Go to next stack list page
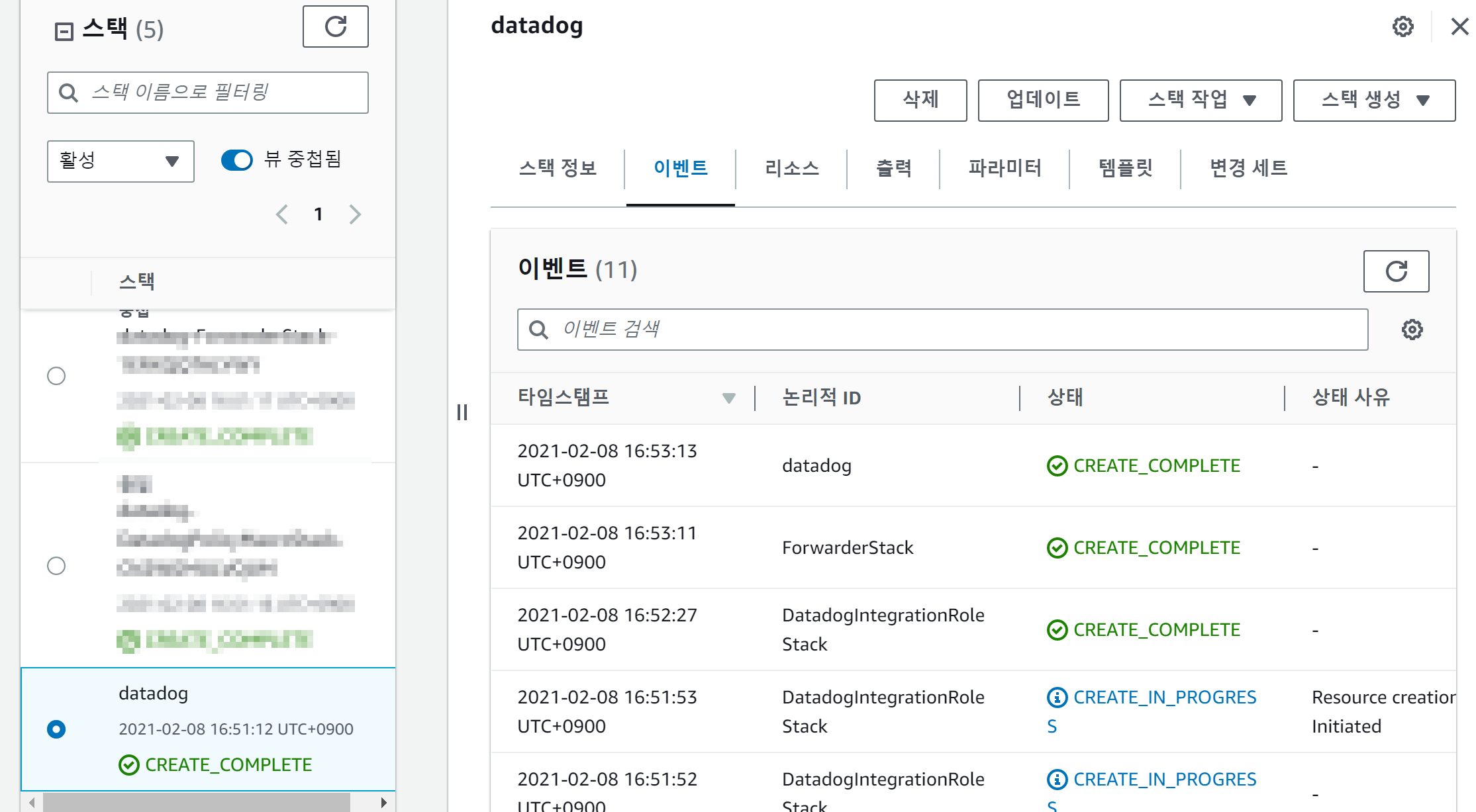 point(355,214)
